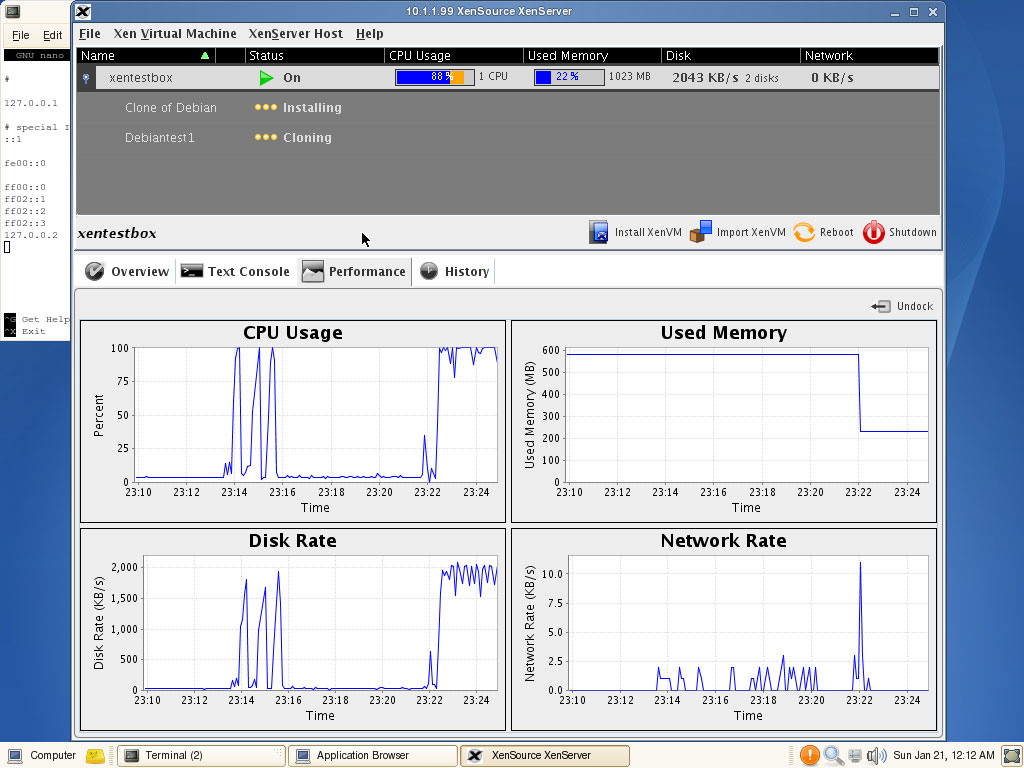Click the 22% memory usage bar
Screen dimensions: 1024x768
pyautogui.click(x=569, y=77)
